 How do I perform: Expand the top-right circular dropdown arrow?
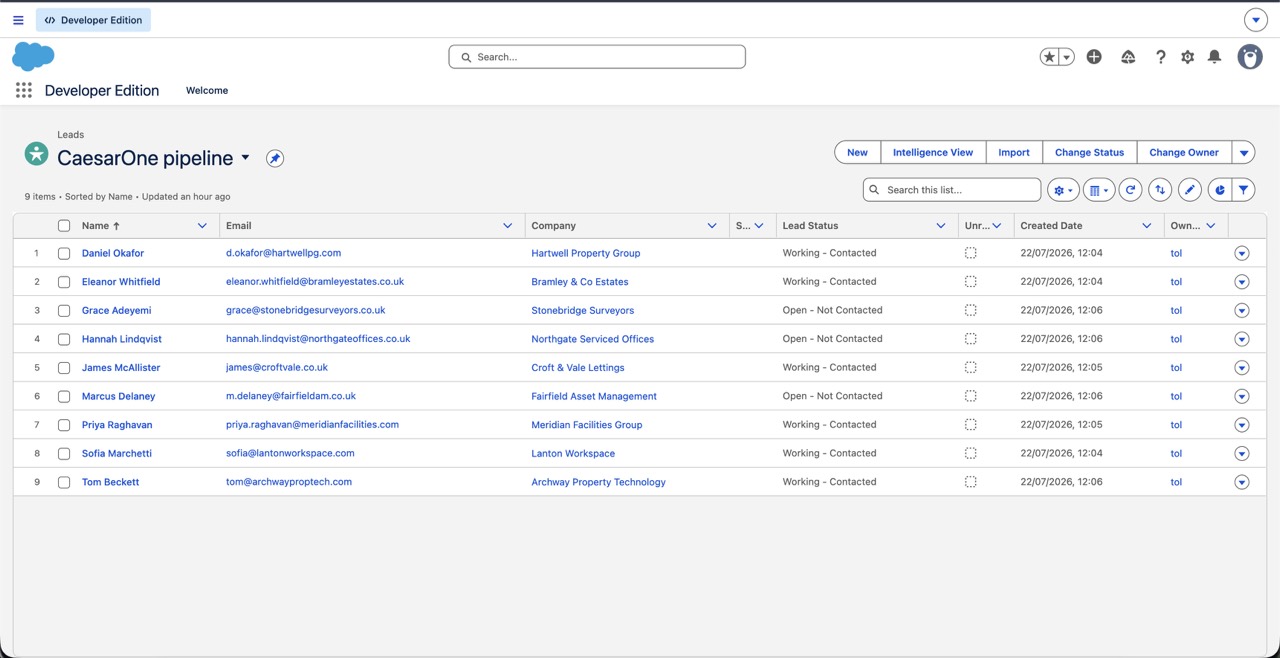pyautogui.click(x=1256, y=20)
